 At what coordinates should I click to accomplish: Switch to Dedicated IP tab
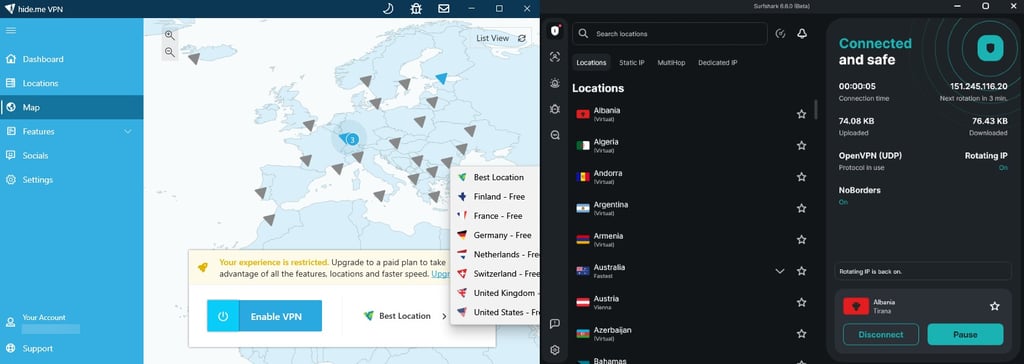[x=718, y=63]
